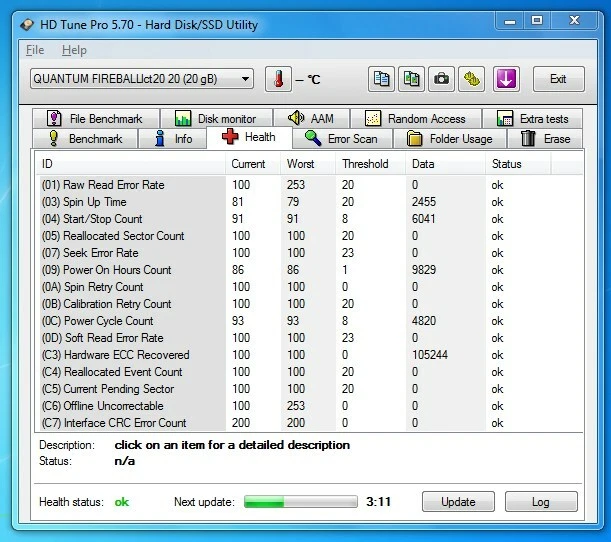Open the Info tab
Screen dimensions: 611x542
pyautogui.click(x=173, y=139)
